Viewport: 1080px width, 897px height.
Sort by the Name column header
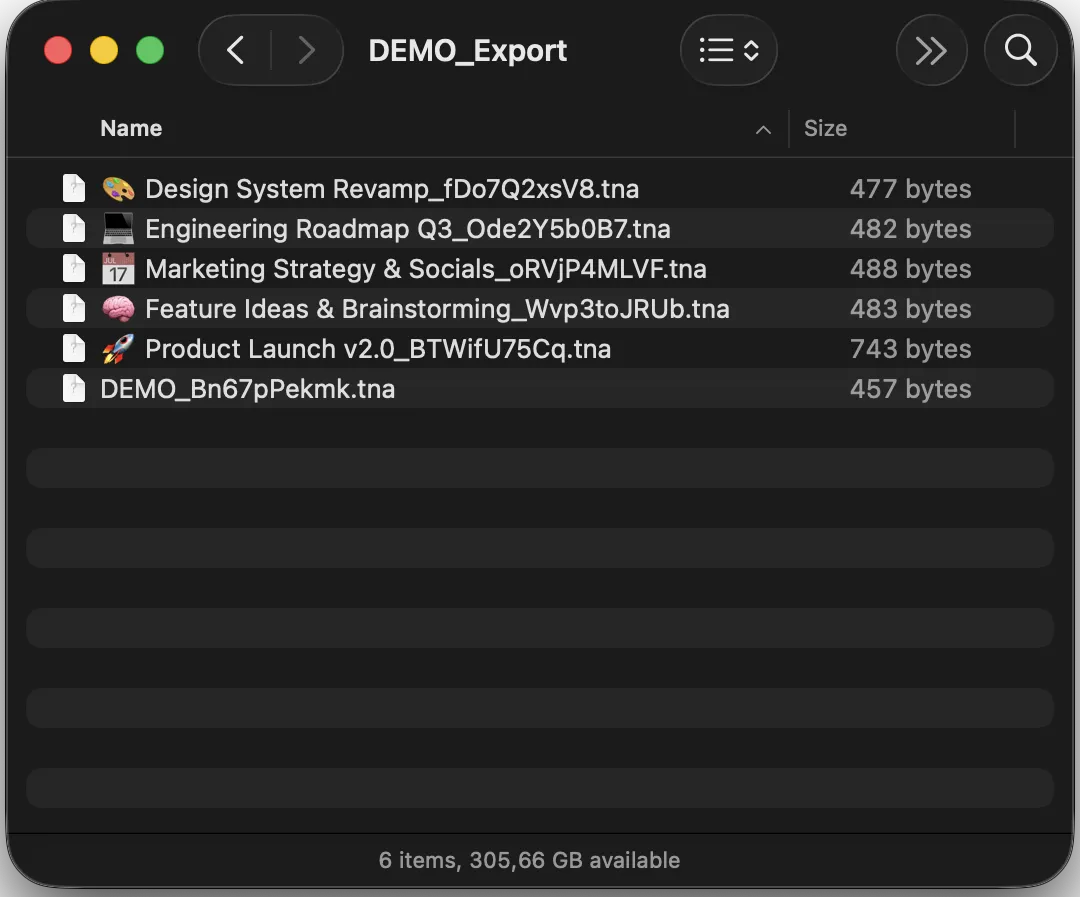131,128
